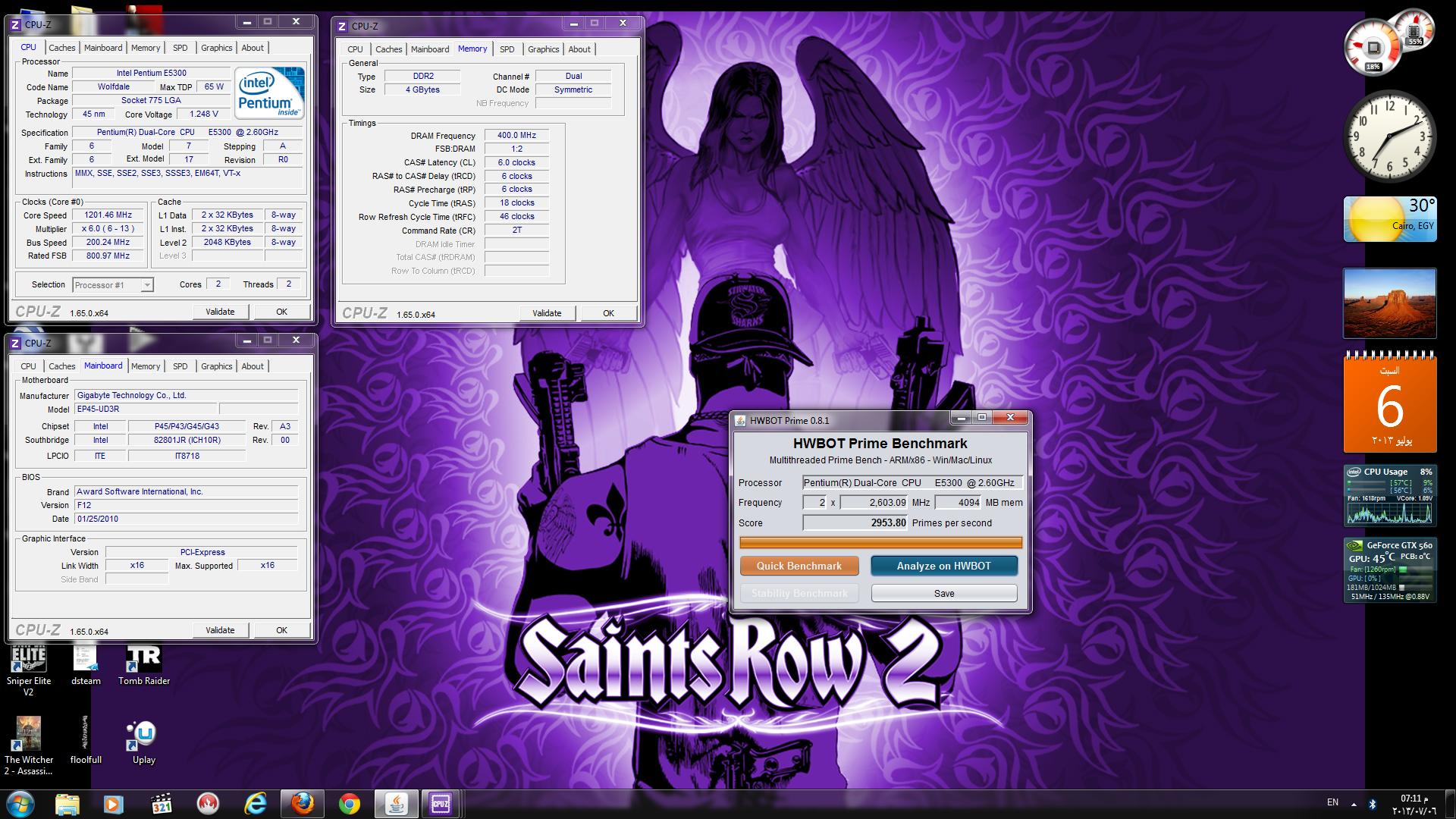Click Analyze on HWBOT button

(944, 566)
